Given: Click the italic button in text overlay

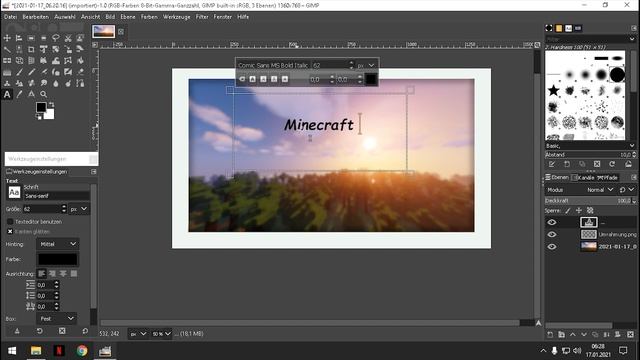Looking at the screenshot, I should 263,79.
